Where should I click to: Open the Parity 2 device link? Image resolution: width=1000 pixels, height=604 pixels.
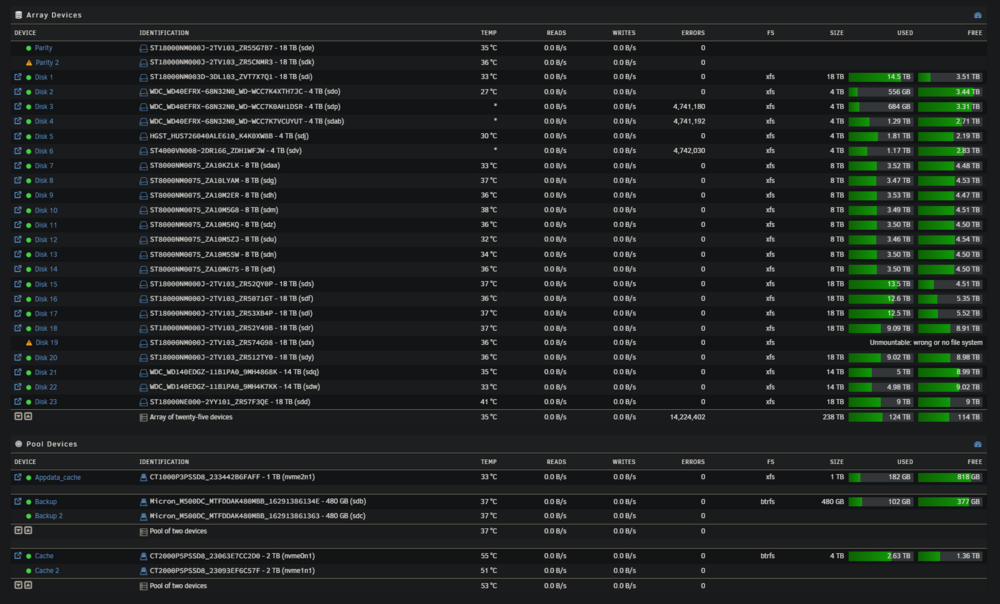point(47,63)
